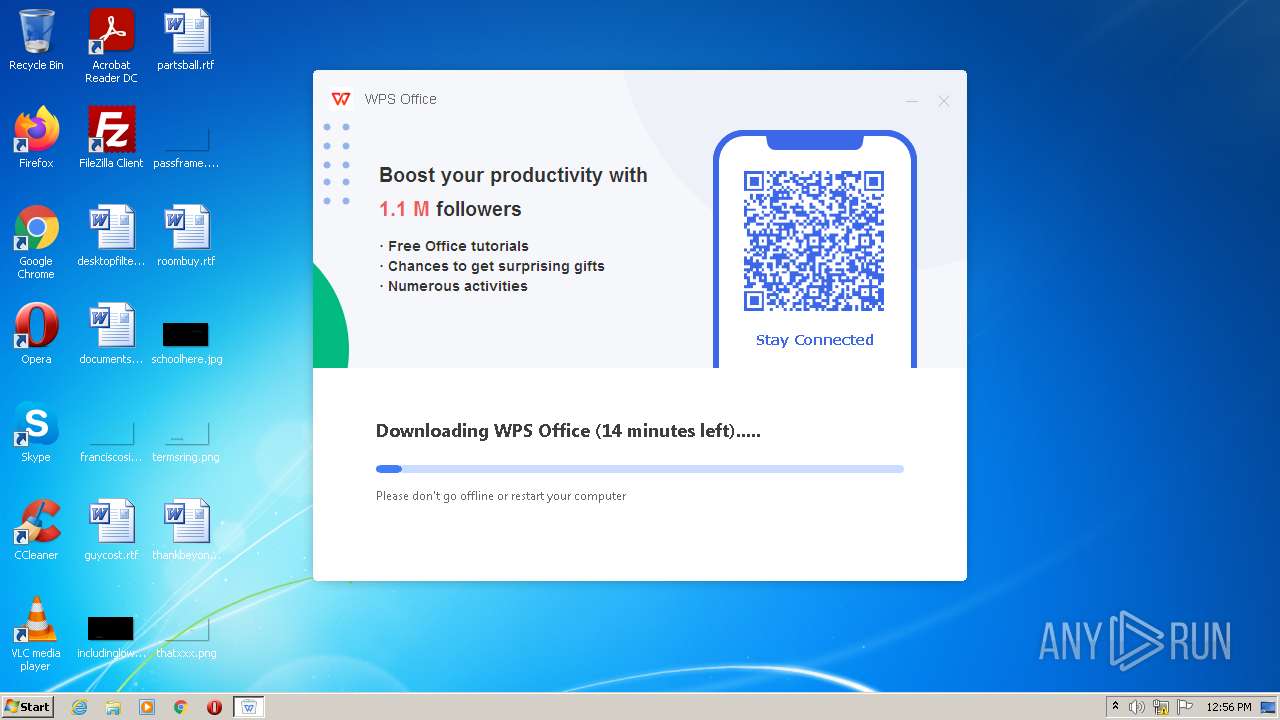Click the Show desktop button

(1270, 707)
